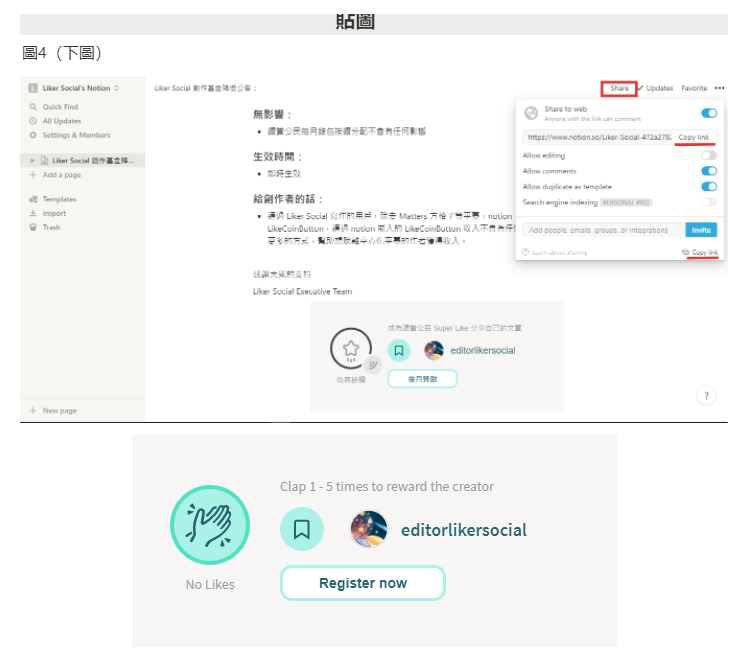This screenshot has width=749, height=661.
Task: Toggle the Share to web switch
Action: [x=709, y=113]
